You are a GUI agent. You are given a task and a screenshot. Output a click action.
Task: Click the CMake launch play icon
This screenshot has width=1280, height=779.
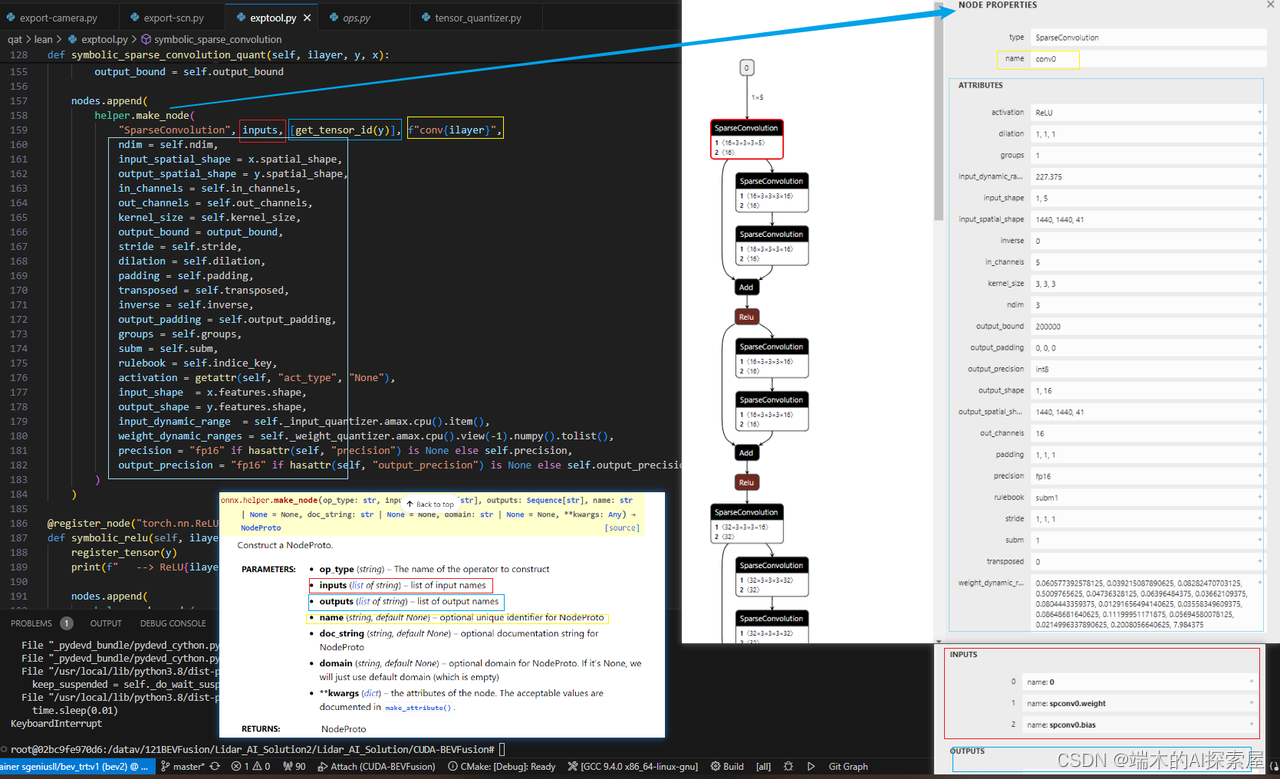tap(811, 767)
